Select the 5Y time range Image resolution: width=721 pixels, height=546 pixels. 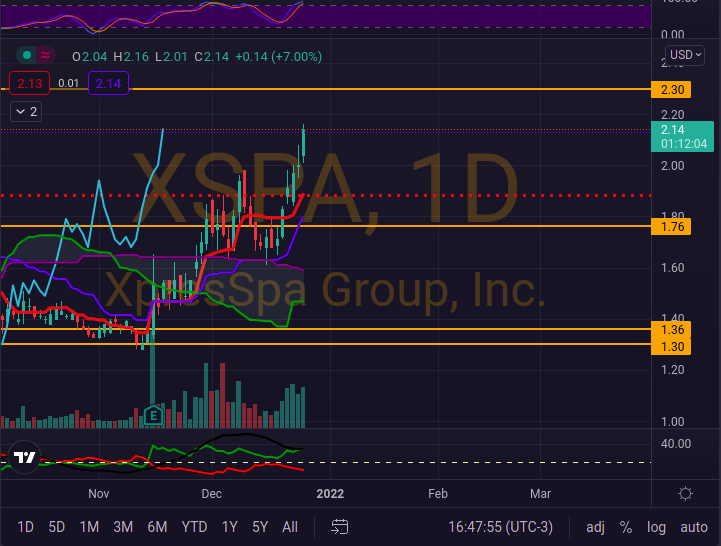click(x=260, y=527)
